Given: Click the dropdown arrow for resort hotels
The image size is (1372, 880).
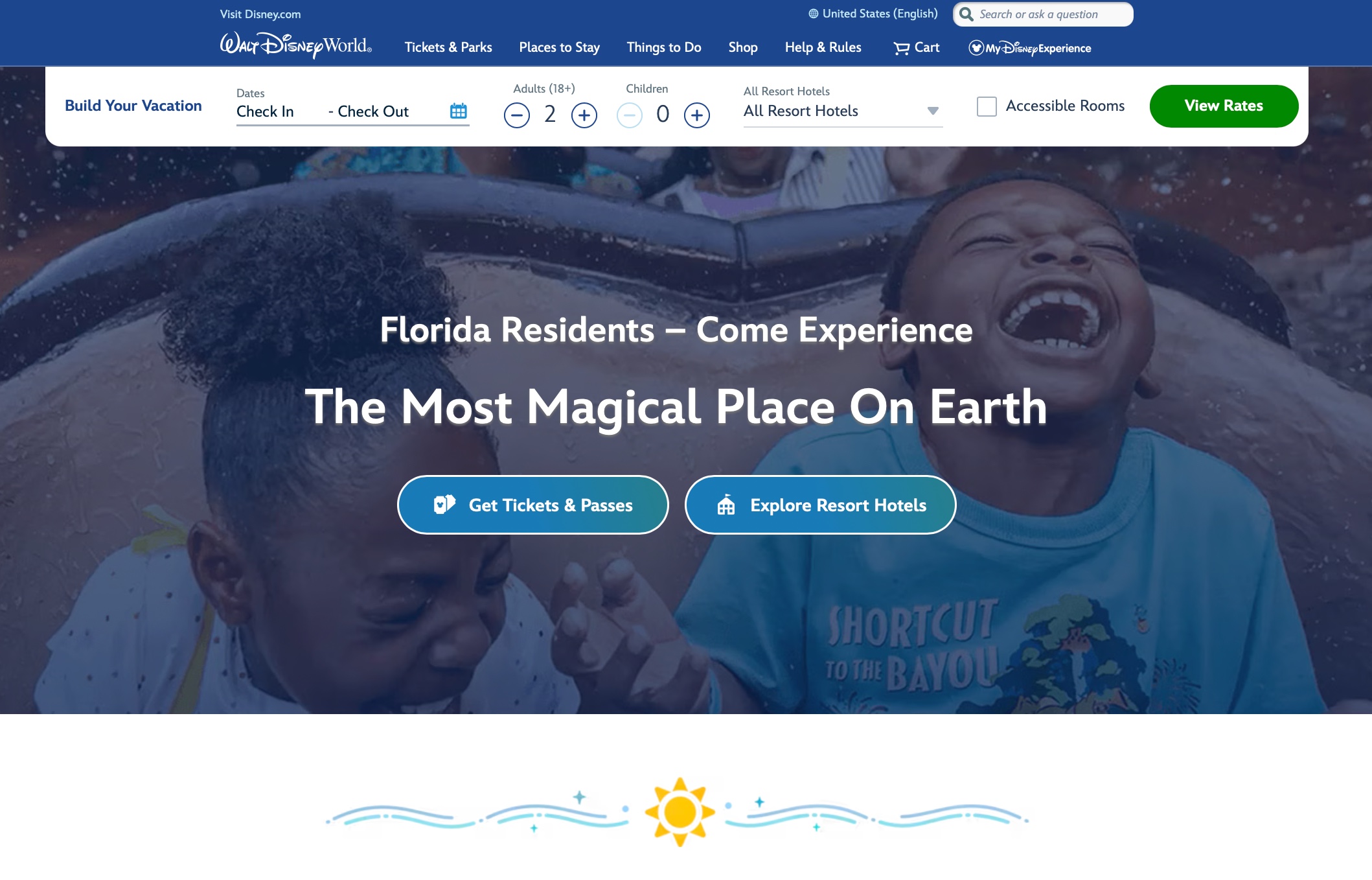Looking at the screenshot, I should 933,111.
